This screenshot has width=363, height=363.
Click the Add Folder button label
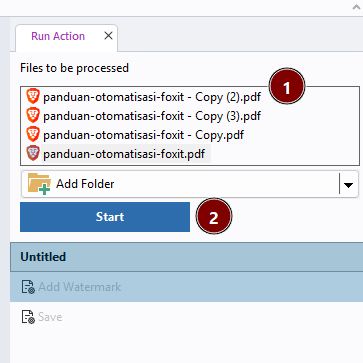pyautogui.click(x=85, y=184)
